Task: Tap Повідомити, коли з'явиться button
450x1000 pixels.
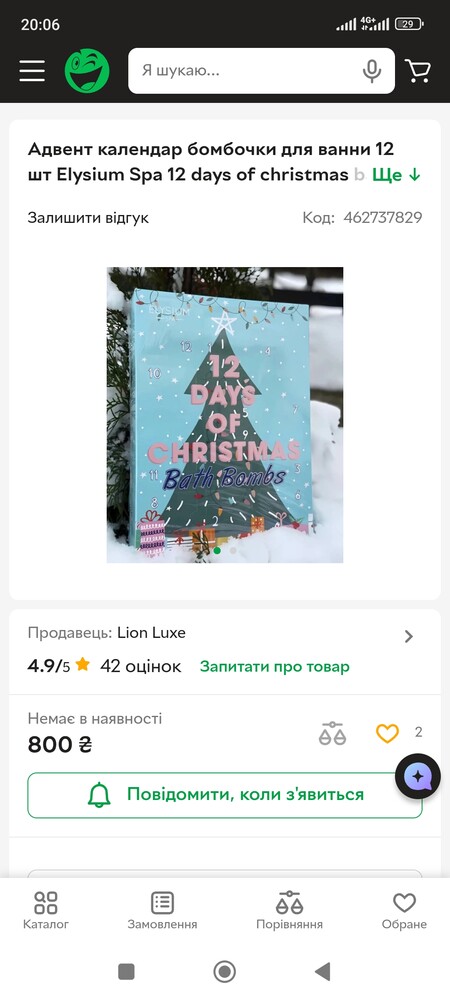Action: pos(225,795)
